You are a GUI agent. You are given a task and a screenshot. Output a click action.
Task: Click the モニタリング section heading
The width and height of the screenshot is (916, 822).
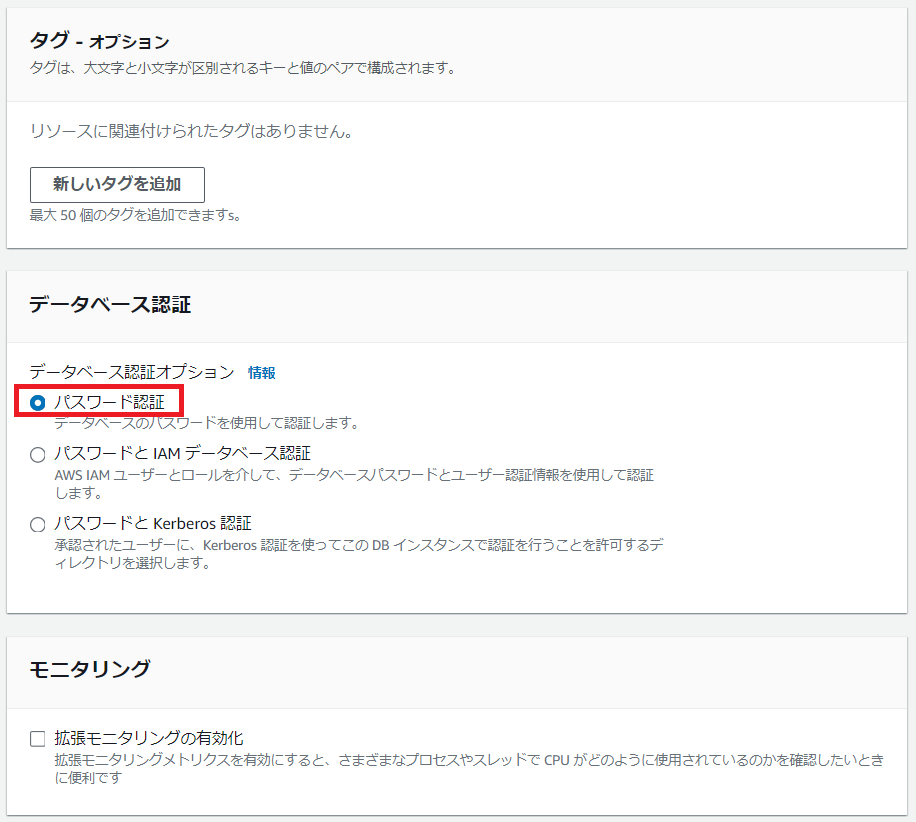pyautogui.click(x=90, y=669)
